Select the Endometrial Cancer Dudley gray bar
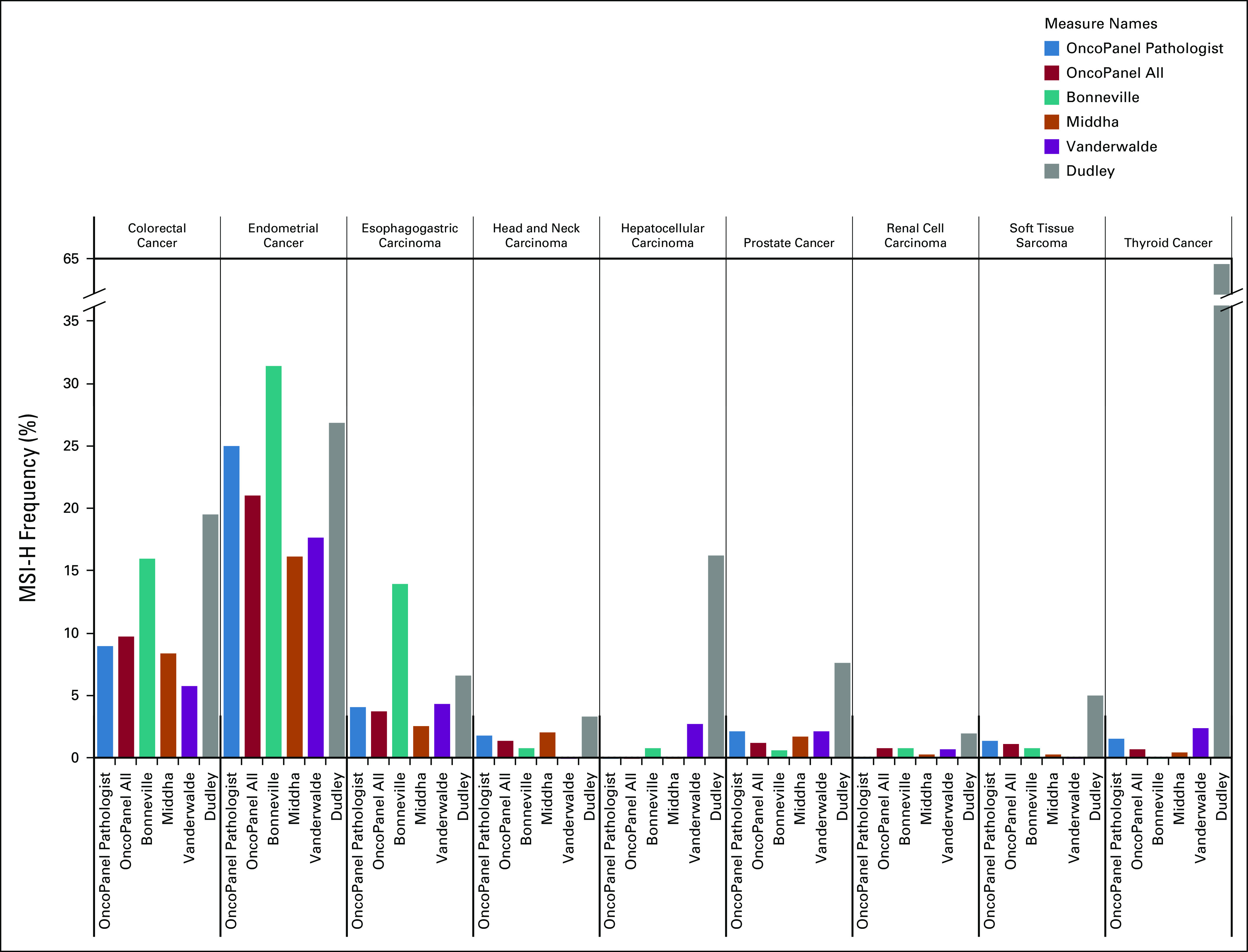The height and width of the screenshot is (952, 1248). 336,590
